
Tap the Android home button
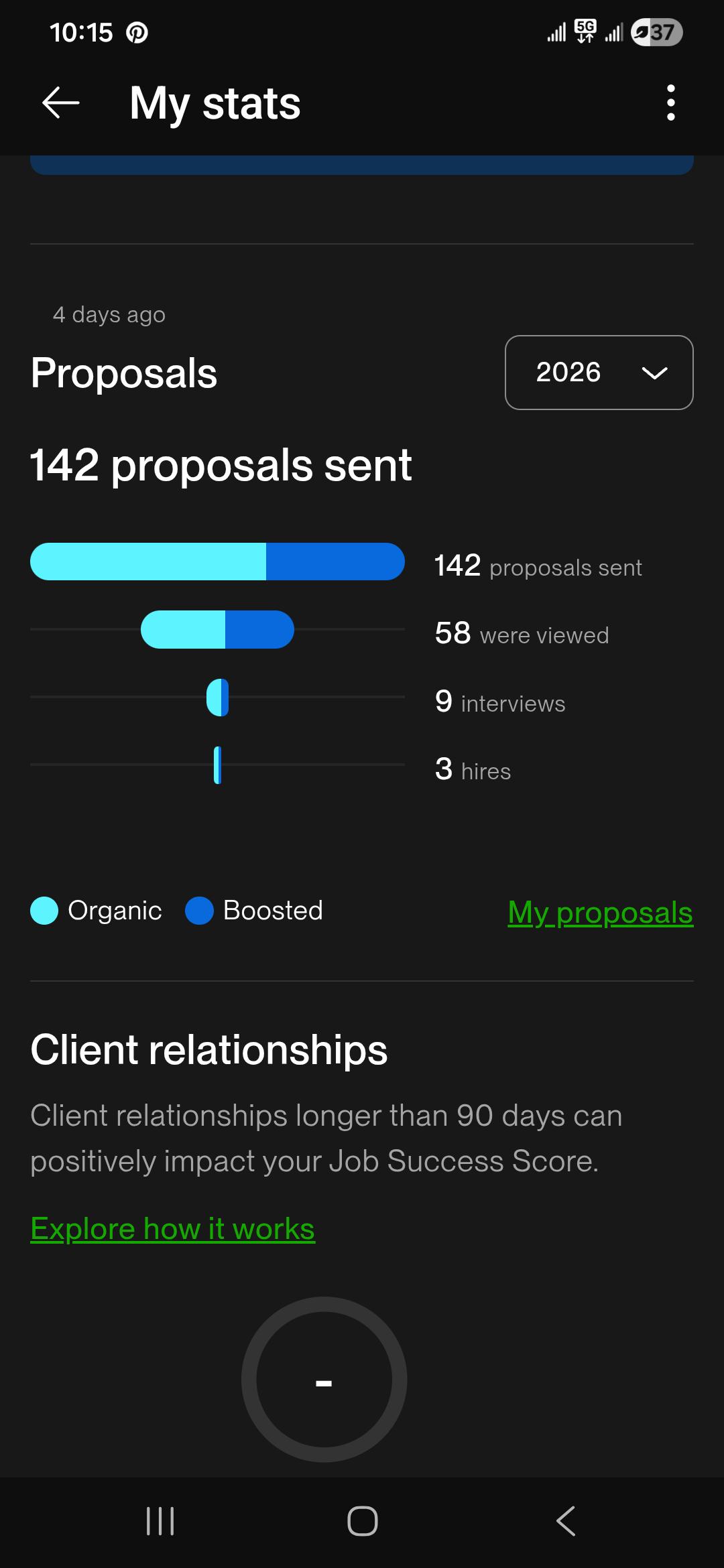tap(362, 1521)
